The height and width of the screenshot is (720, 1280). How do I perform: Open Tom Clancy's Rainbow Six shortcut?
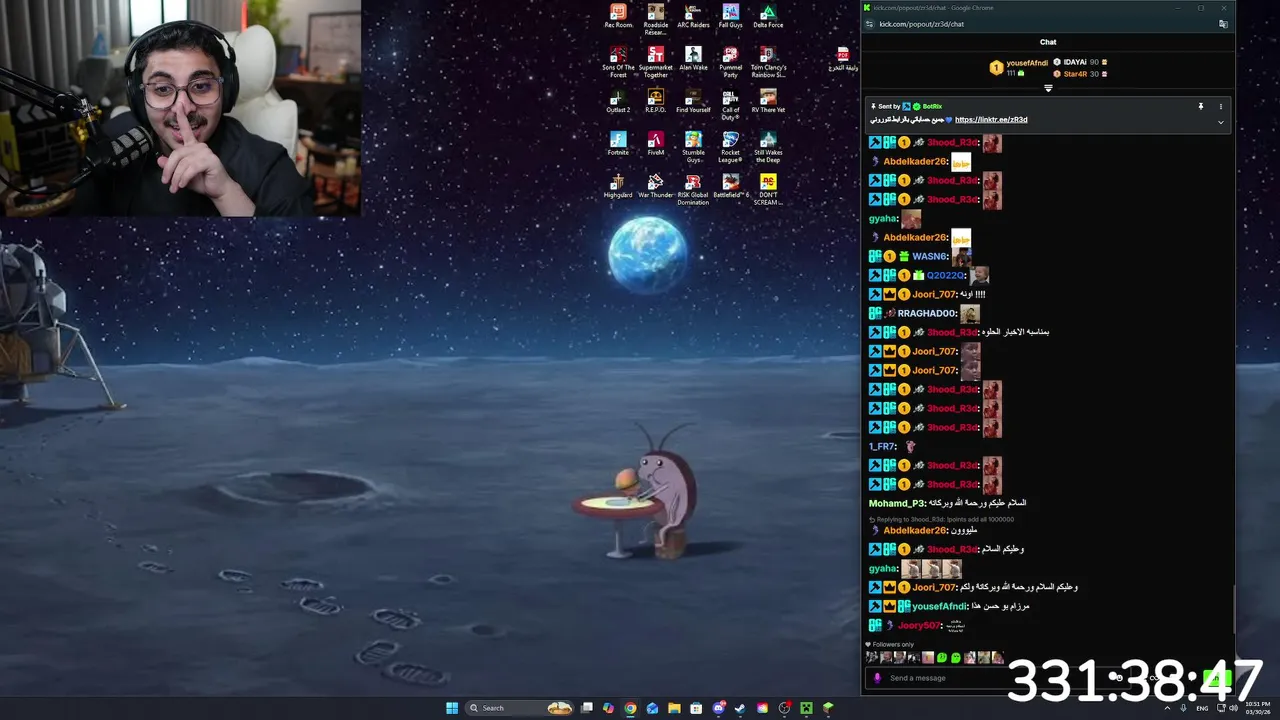768,62
